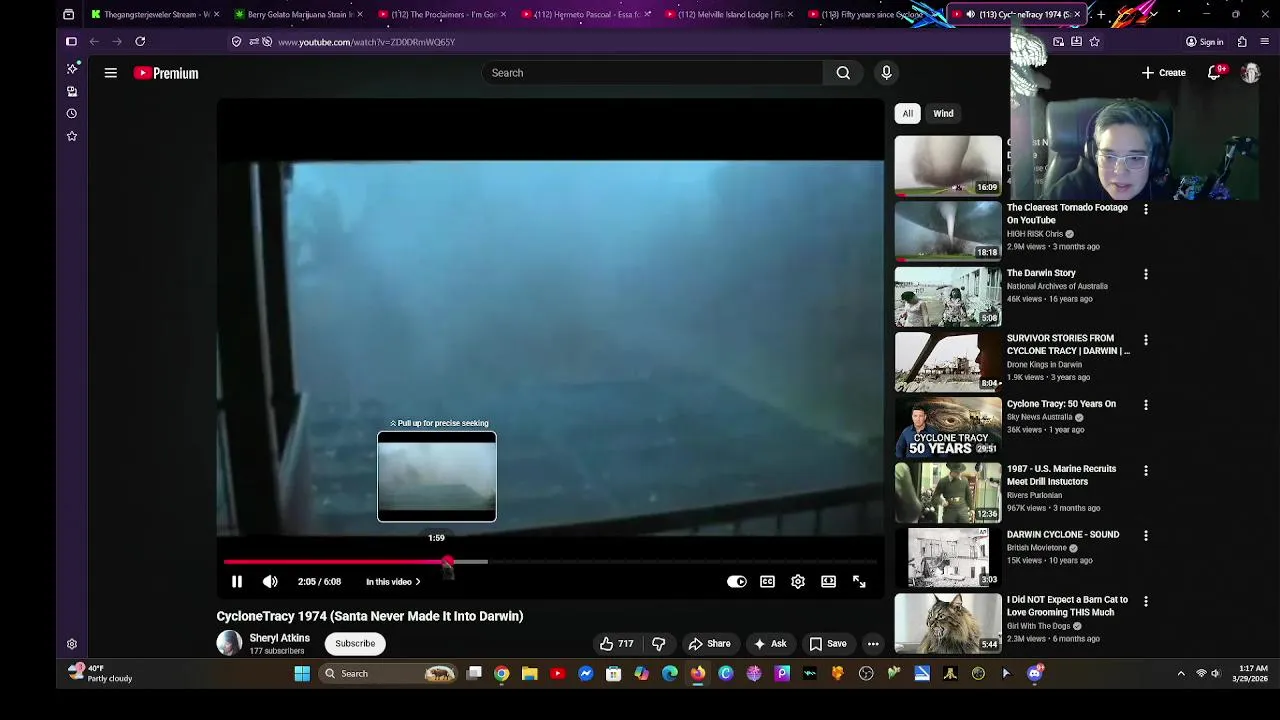This screenshot has height=720, width=1280.
Task: Click the browser address bar URL
Action: click(366, 42)
